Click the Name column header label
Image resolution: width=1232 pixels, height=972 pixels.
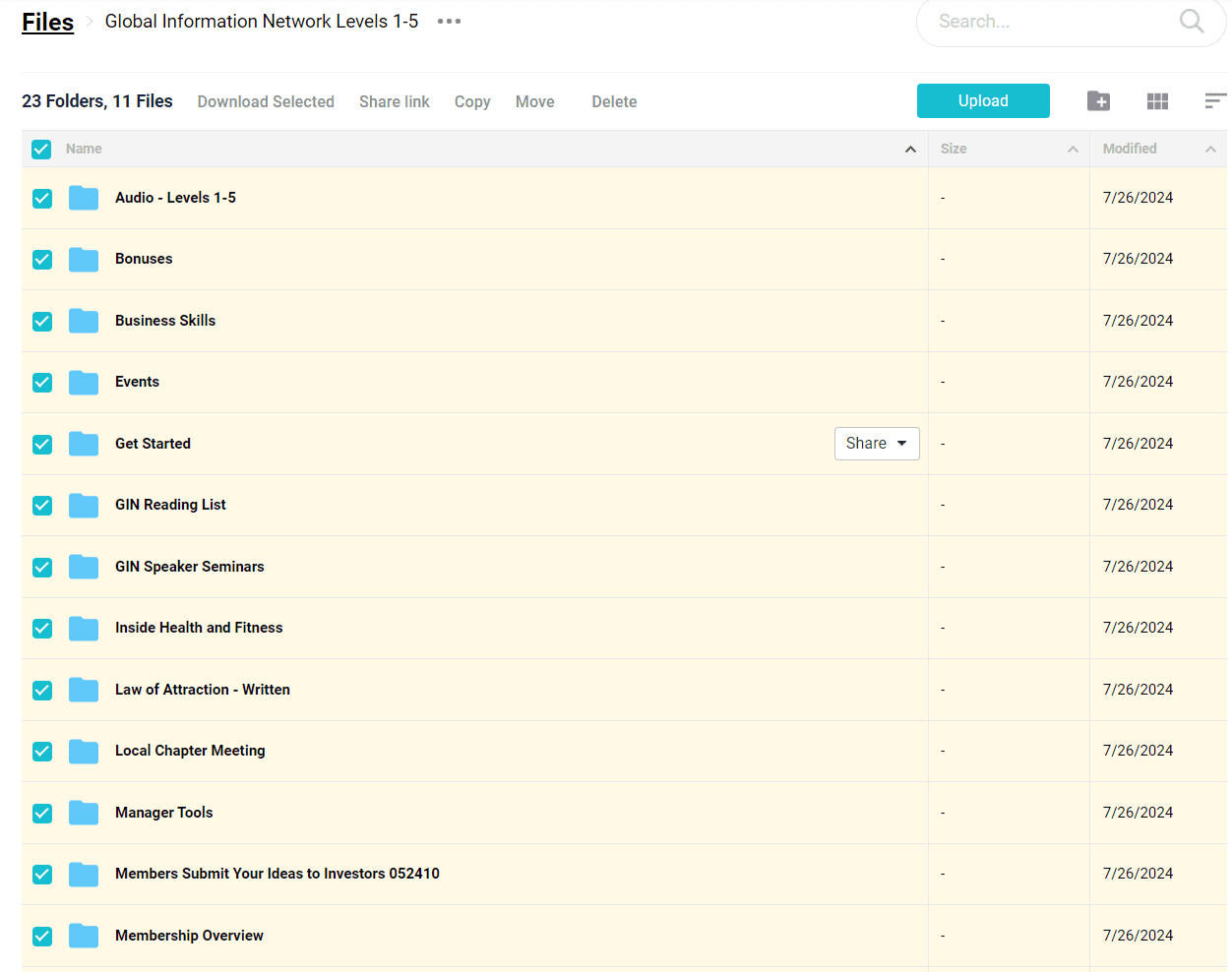(x=84, y=149)
